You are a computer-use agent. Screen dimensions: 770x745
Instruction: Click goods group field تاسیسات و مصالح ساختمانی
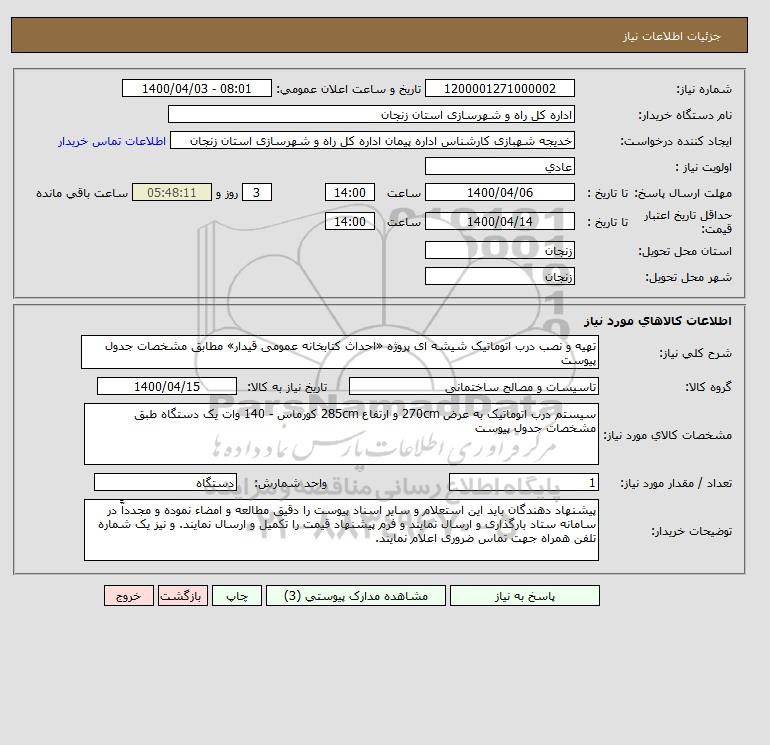coord(473,386)
